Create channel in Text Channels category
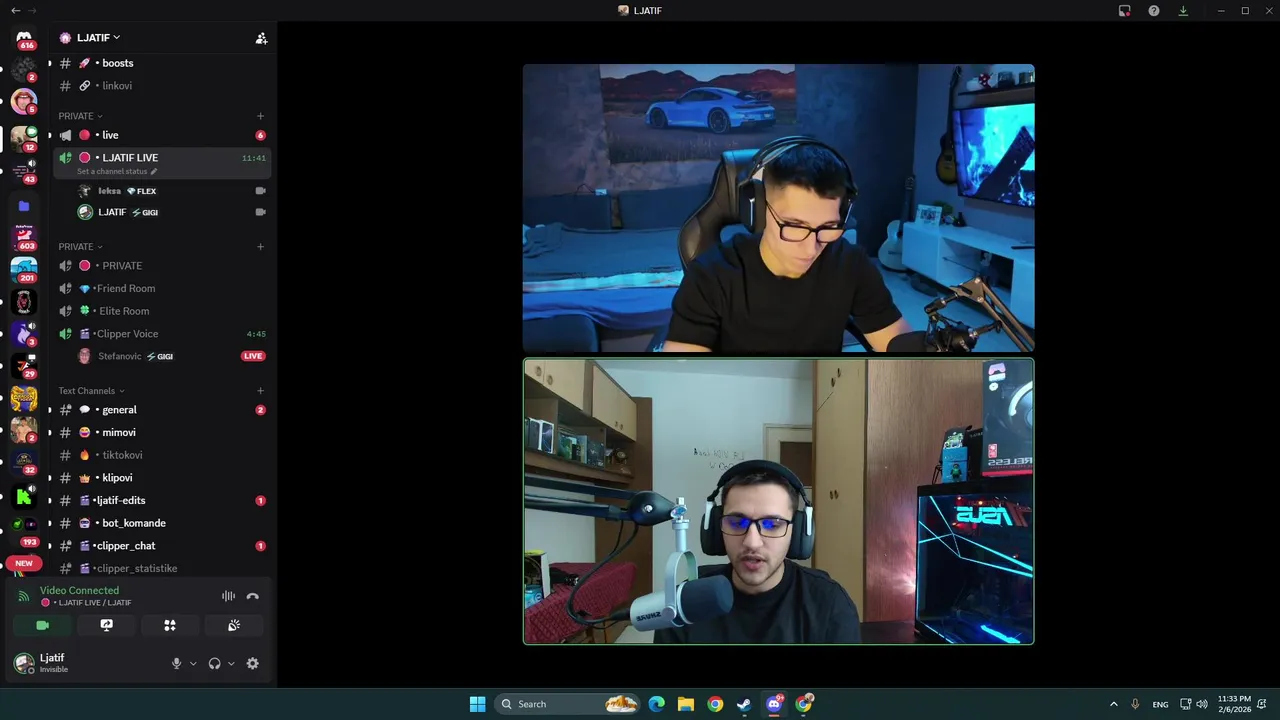Viewport: 1280px width, 720px height. tap(260, 391)
